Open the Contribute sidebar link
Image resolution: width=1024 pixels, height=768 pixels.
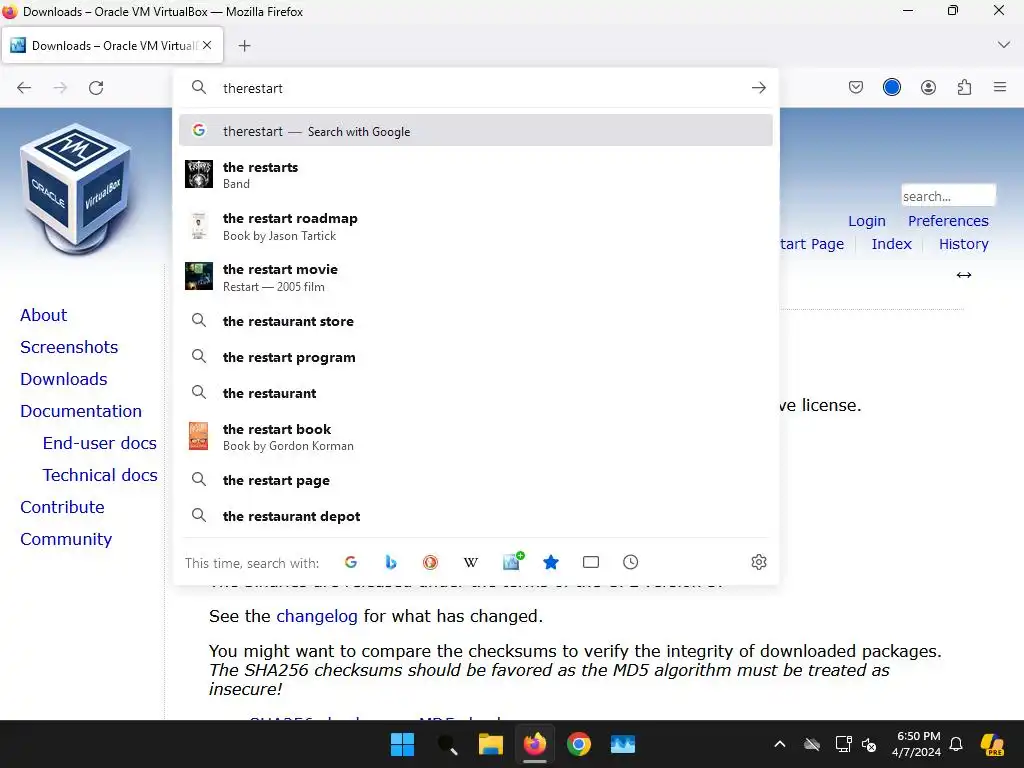[62, 507]
